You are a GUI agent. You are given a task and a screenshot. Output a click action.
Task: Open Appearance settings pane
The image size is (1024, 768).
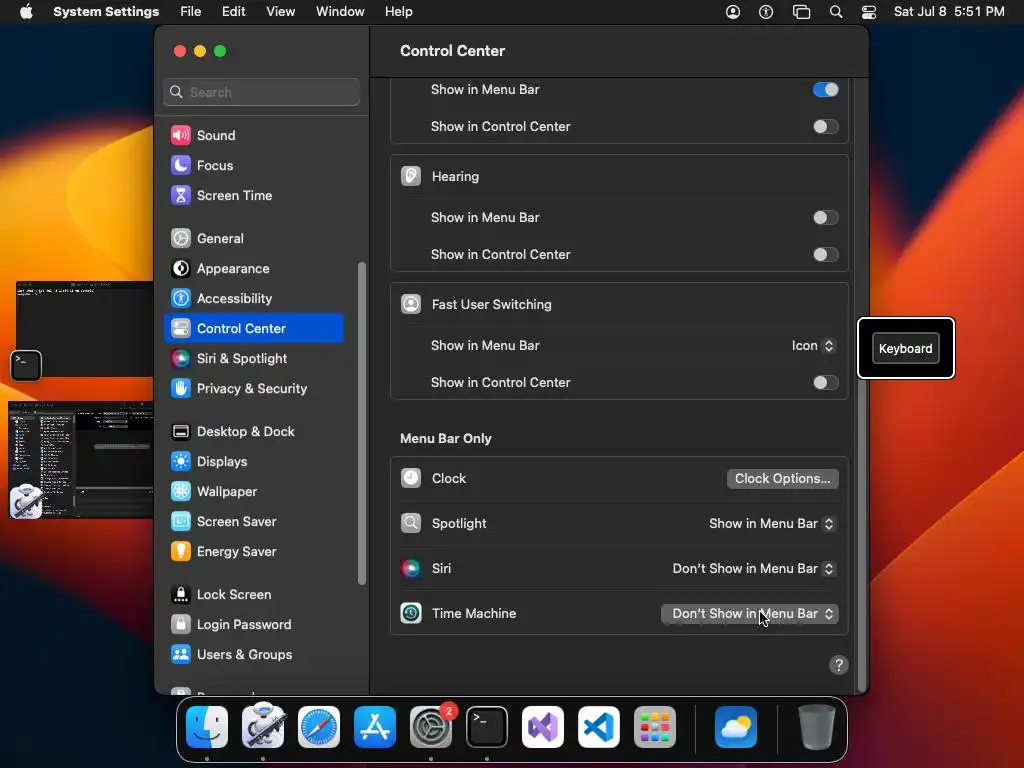(x=254, y=268)
